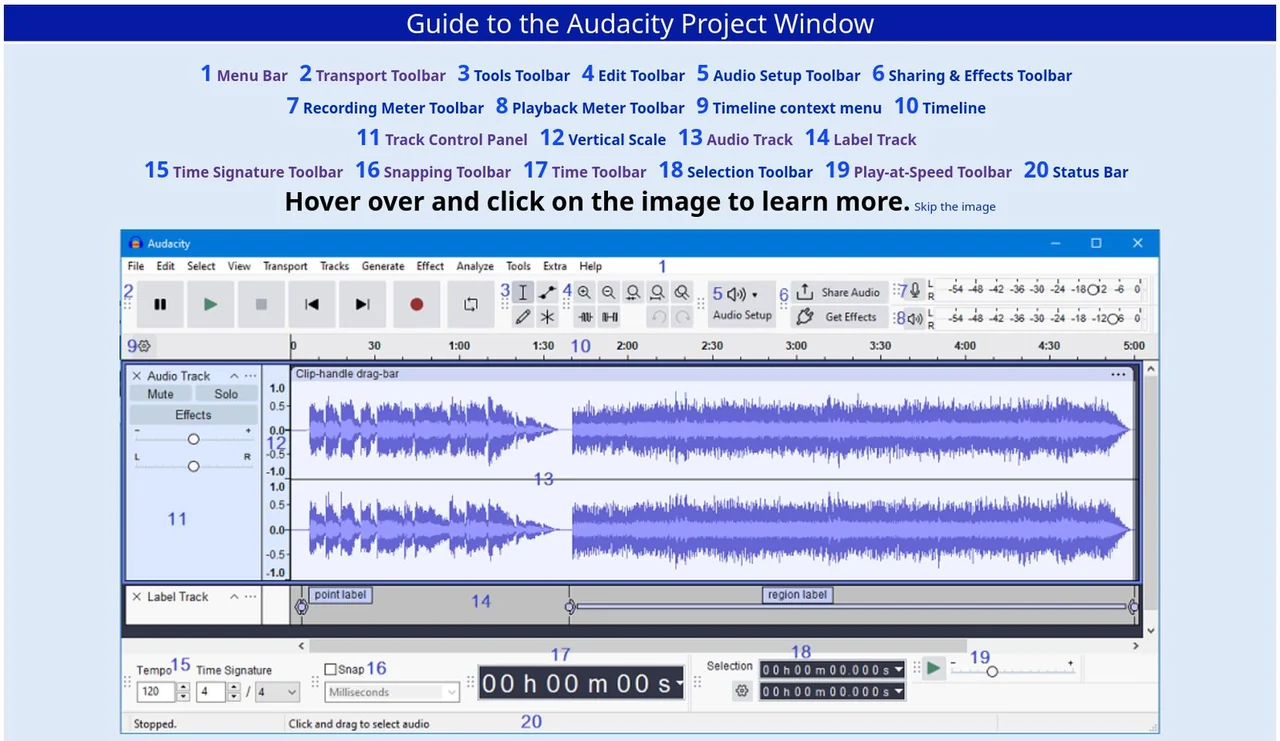Open the File menu
Image resolution: width=1280 pixels, height=741 pixels.
(x=136, y=266)
